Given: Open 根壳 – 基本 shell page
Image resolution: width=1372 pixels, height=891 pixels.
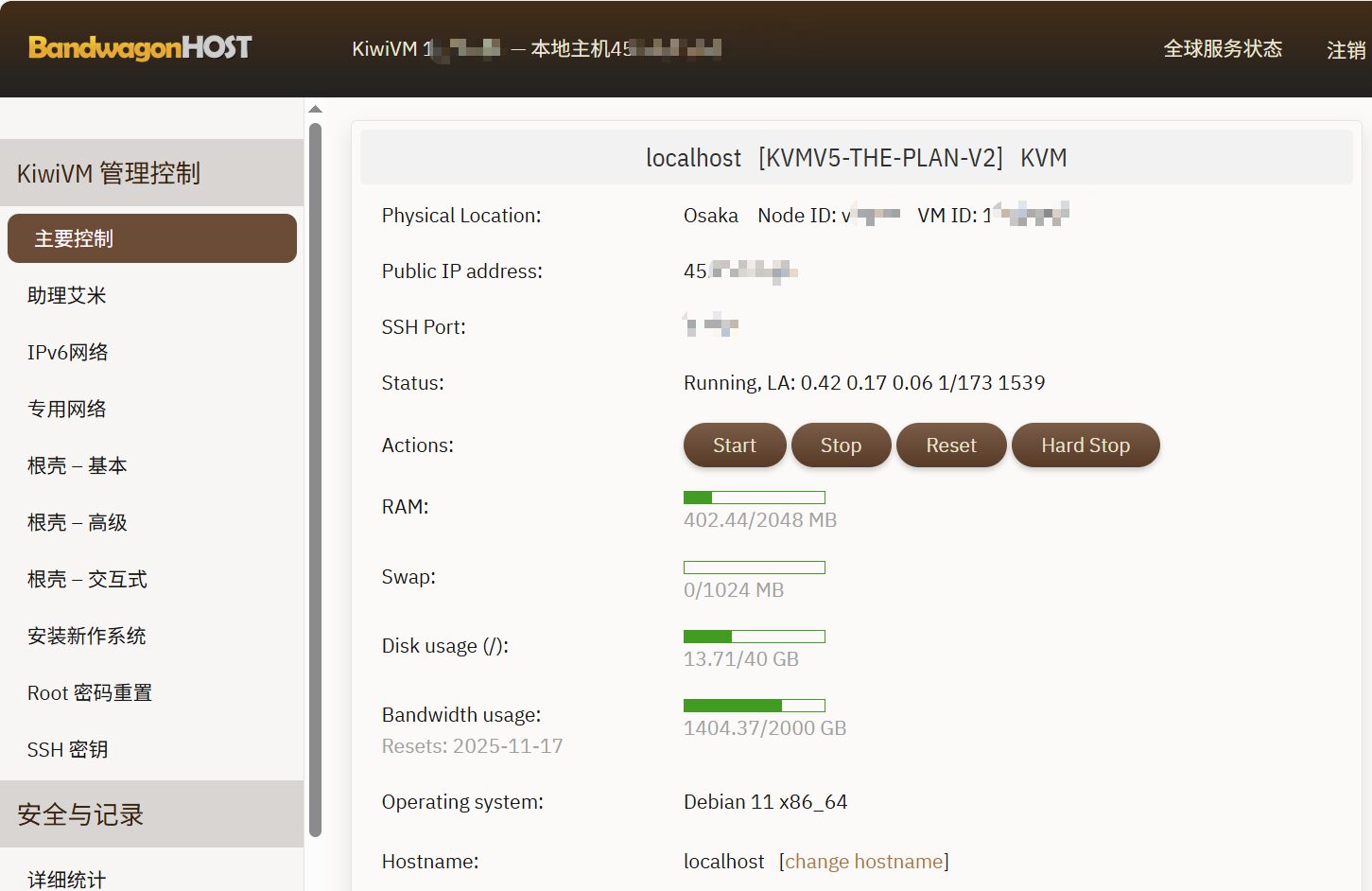Looking at the screenshot, I should point(78,465).
